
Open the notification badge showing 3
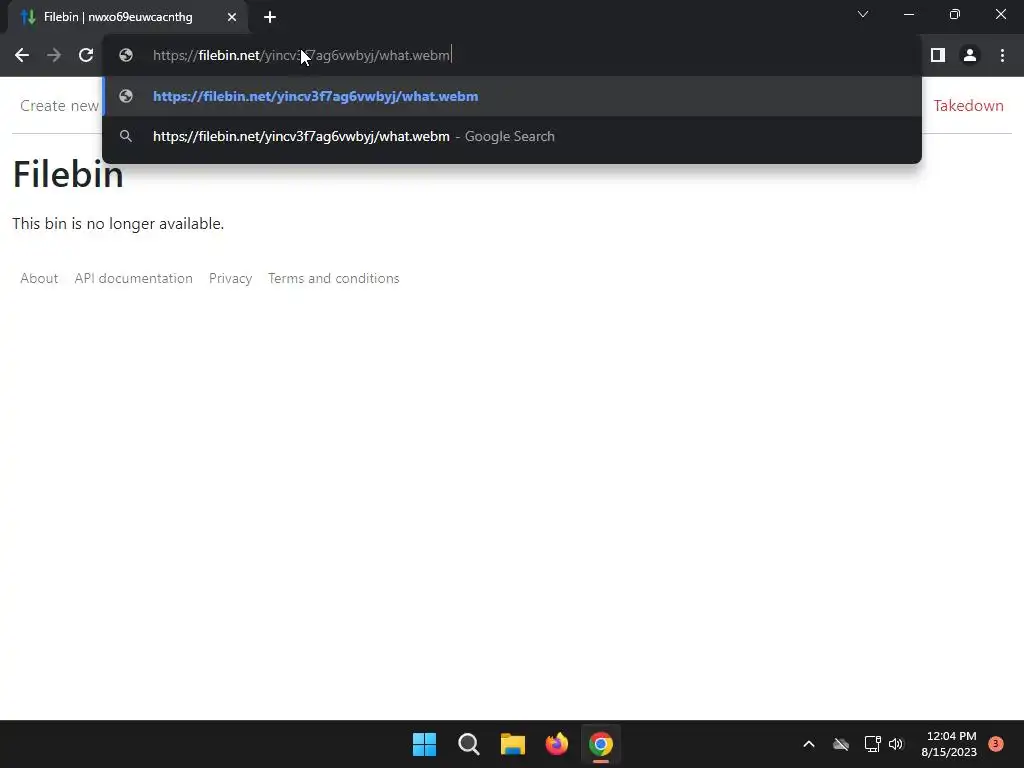[x=996, y=744]
